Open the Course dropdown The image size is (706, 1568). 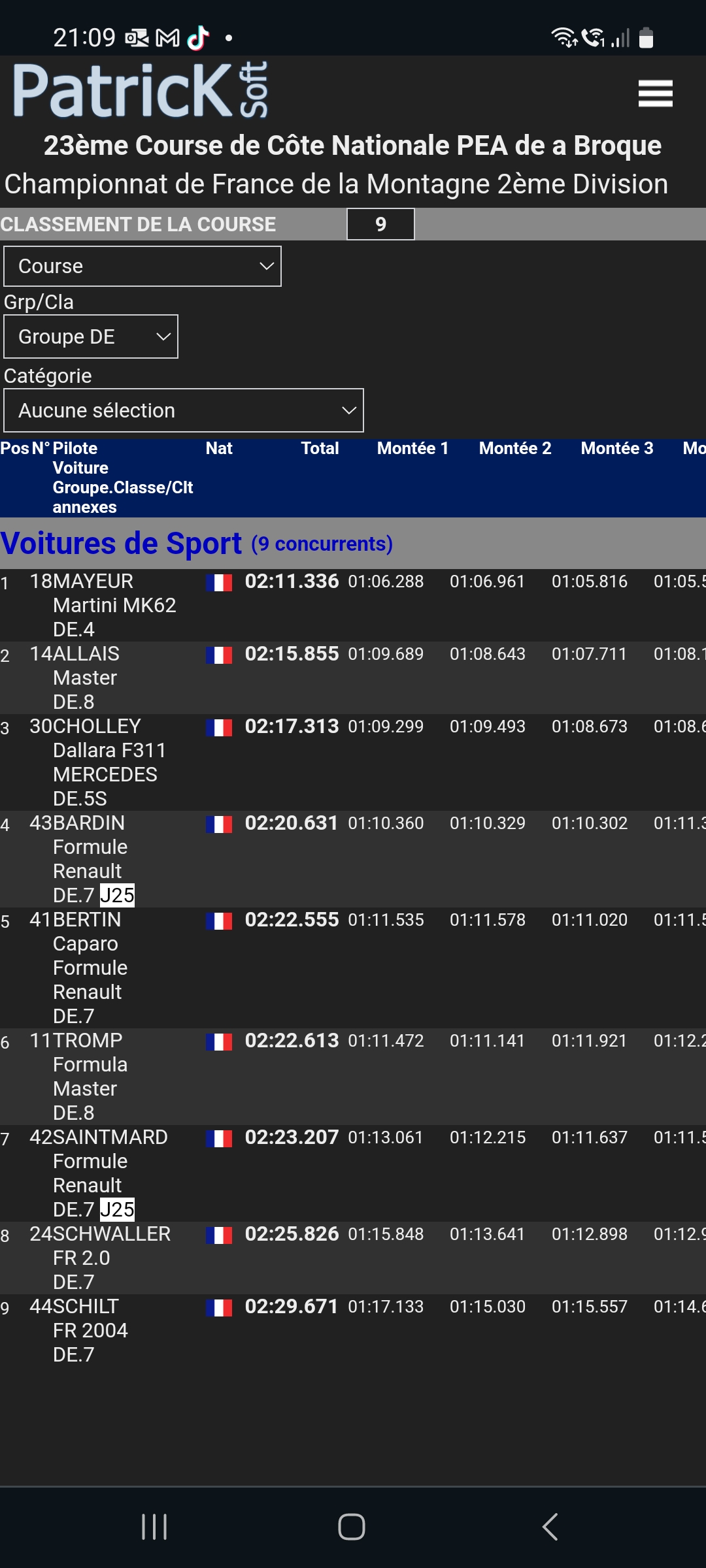[x=143, y=267]
